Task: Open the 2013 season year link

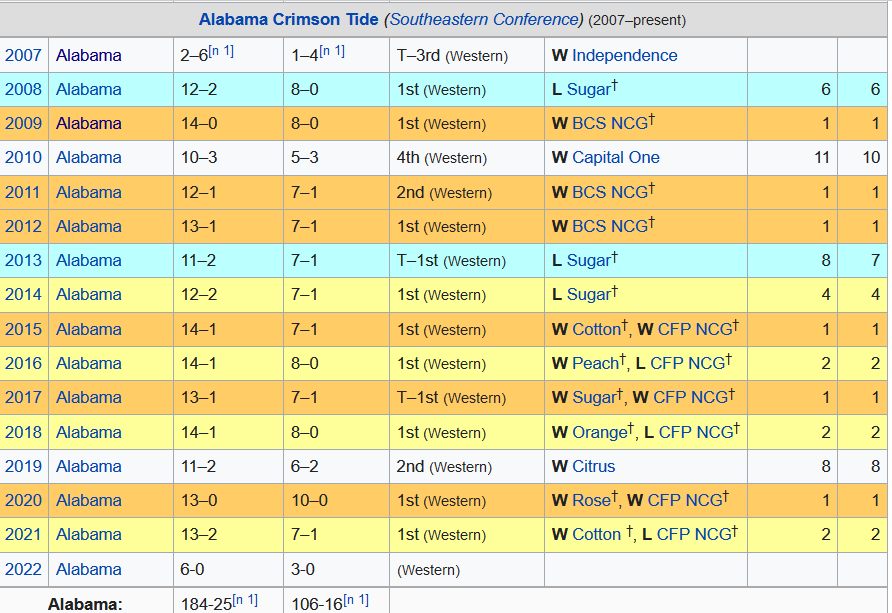Action: click(23, 260)
